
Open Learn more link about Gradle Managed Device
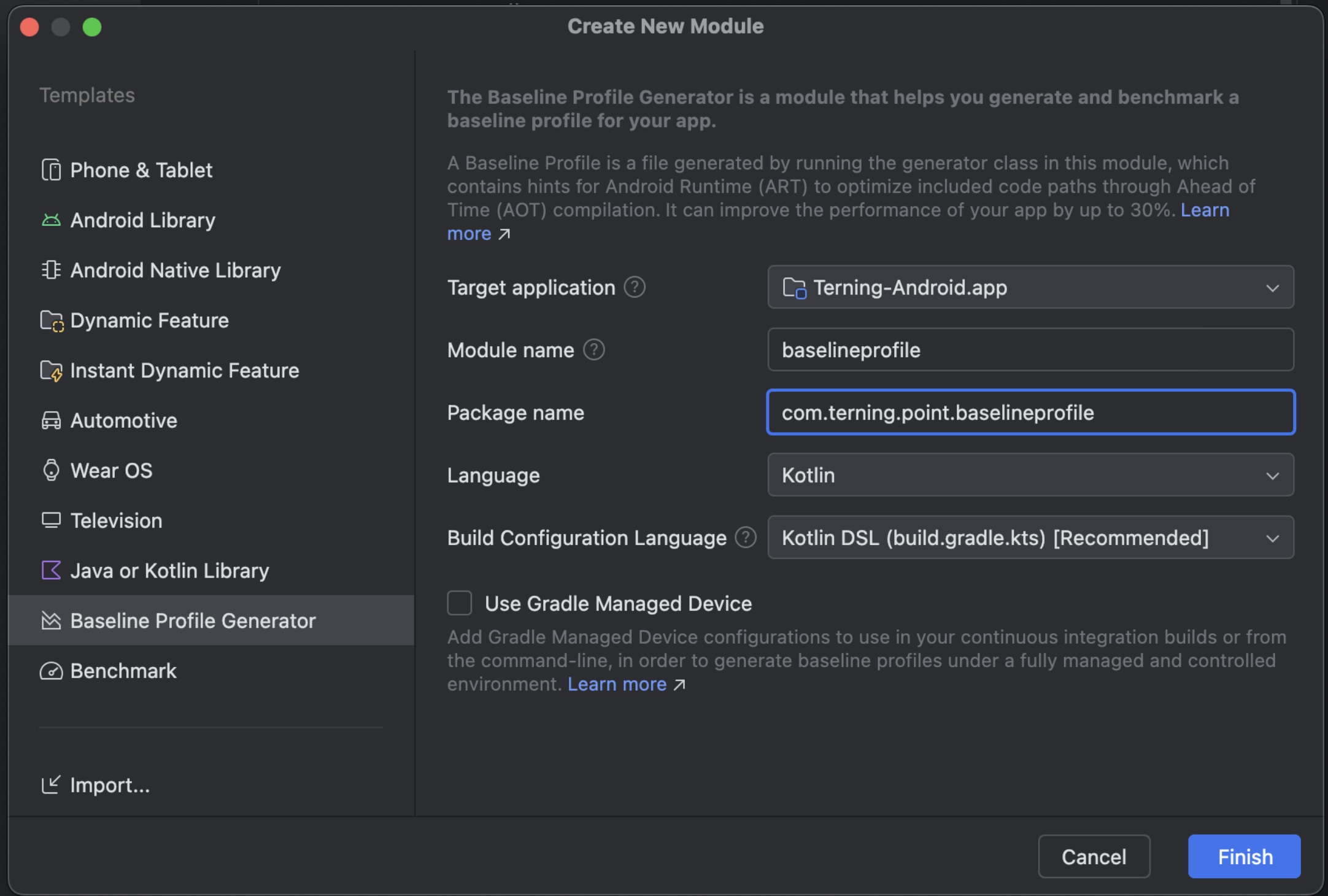(617, 684)
